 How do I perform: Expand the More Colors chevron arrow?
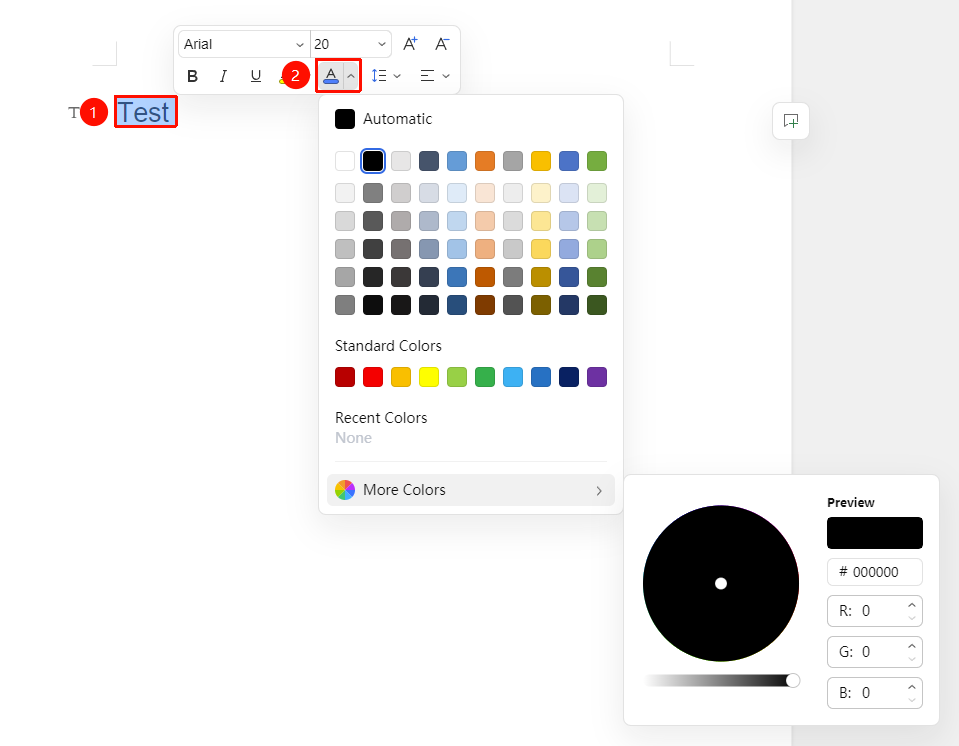pyautogui.click(x=599, y=490)
